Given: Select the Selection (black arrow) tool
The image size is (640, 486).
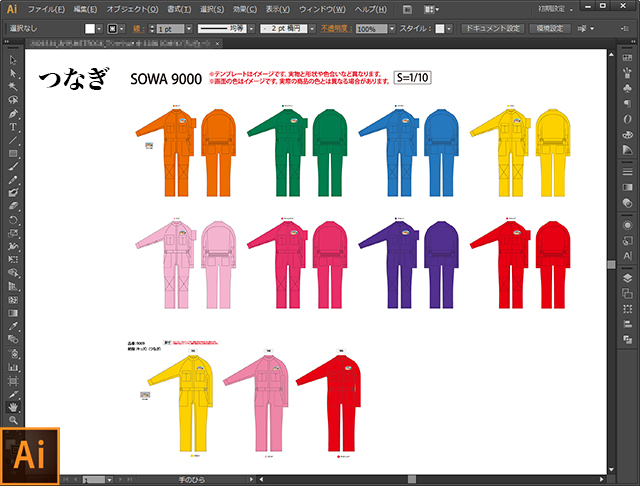Looking at the screenshot, I should pyautogui.click(x=13, y=60).
